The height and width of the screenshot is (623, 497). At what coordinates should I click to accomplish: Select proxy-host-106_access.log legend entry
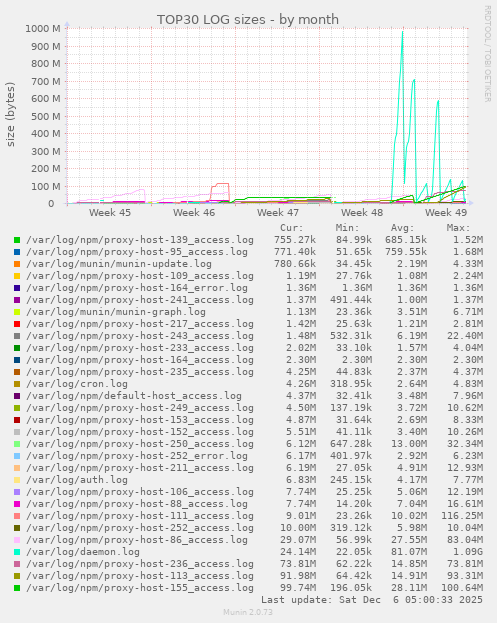(139, 492)
